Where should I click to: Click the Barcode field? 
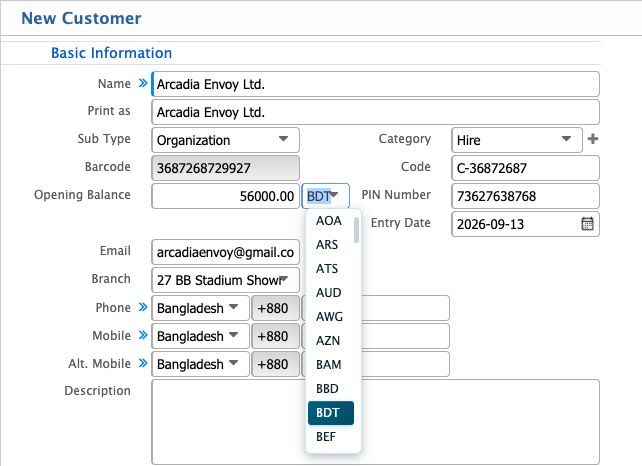pyautogui.click(x=225, y=168)
